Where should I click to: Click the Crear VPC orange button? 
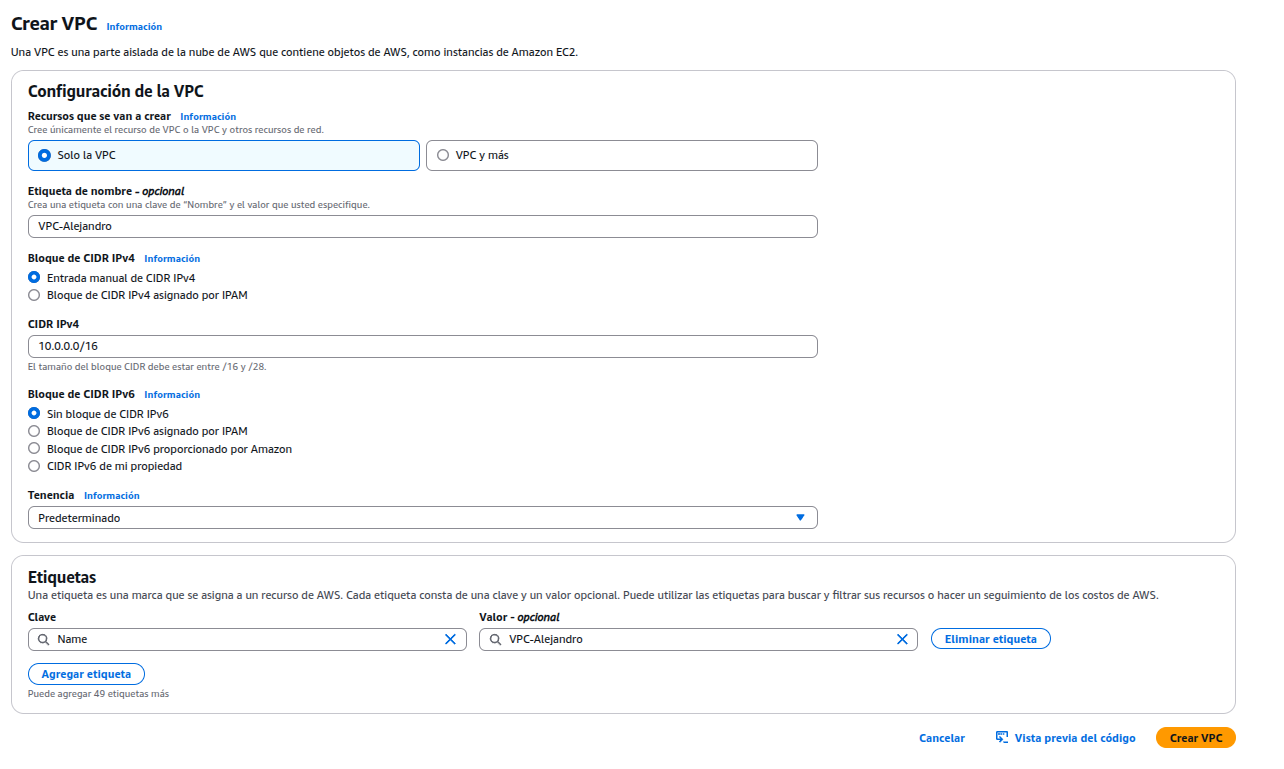click(1195, 738)
